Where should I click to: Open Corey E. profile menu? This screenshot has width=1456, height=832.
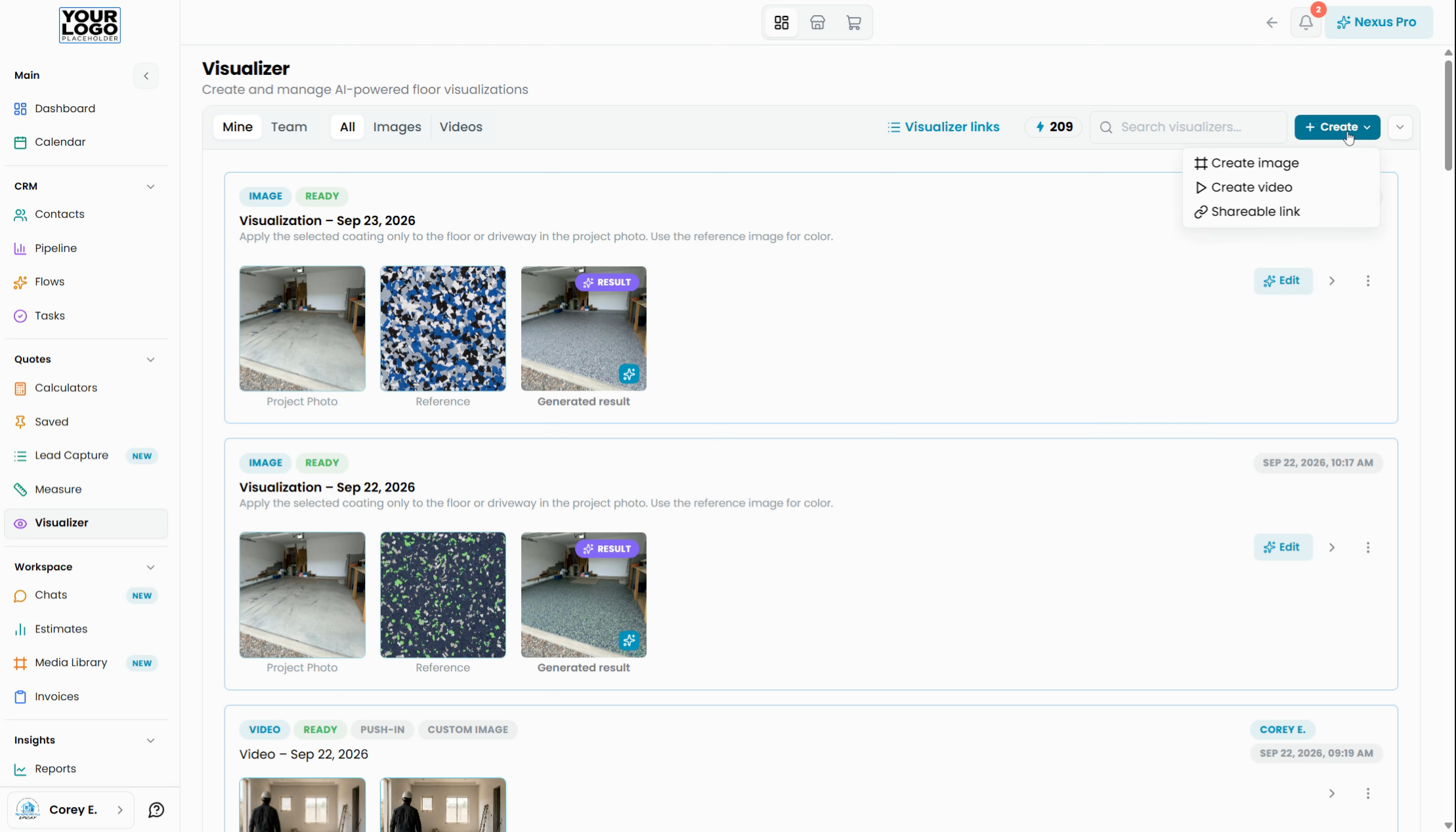[x=70, y=810]
